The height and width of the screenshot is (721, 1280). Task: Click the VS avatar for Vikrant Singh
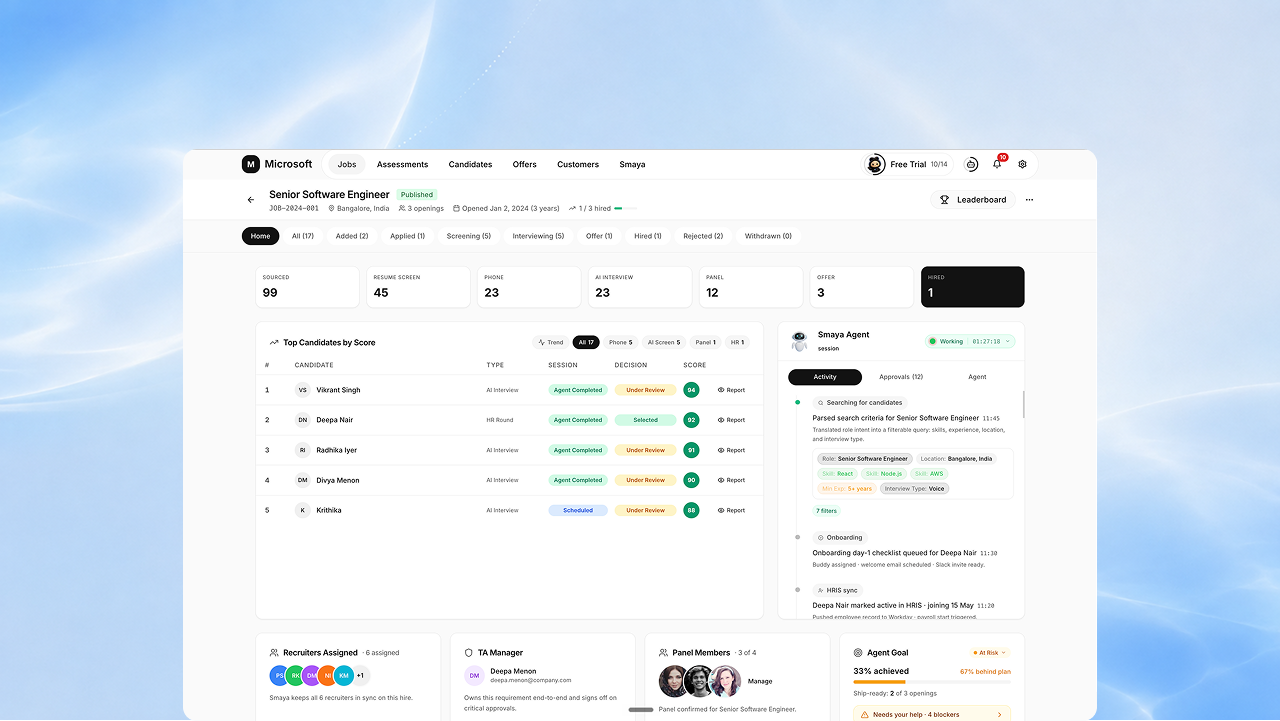(x=302, y=390)
